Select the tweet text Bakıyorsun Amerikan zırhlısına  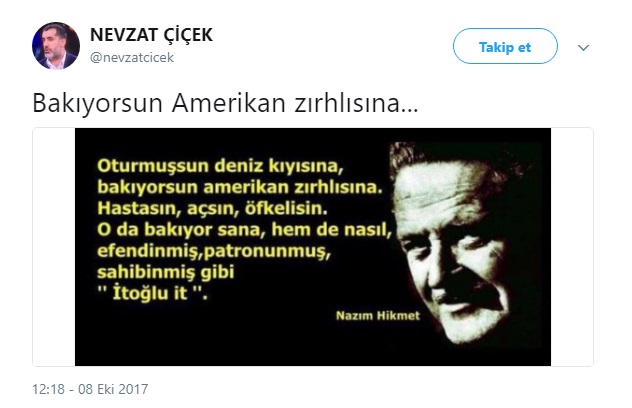[x=225, y=104]
